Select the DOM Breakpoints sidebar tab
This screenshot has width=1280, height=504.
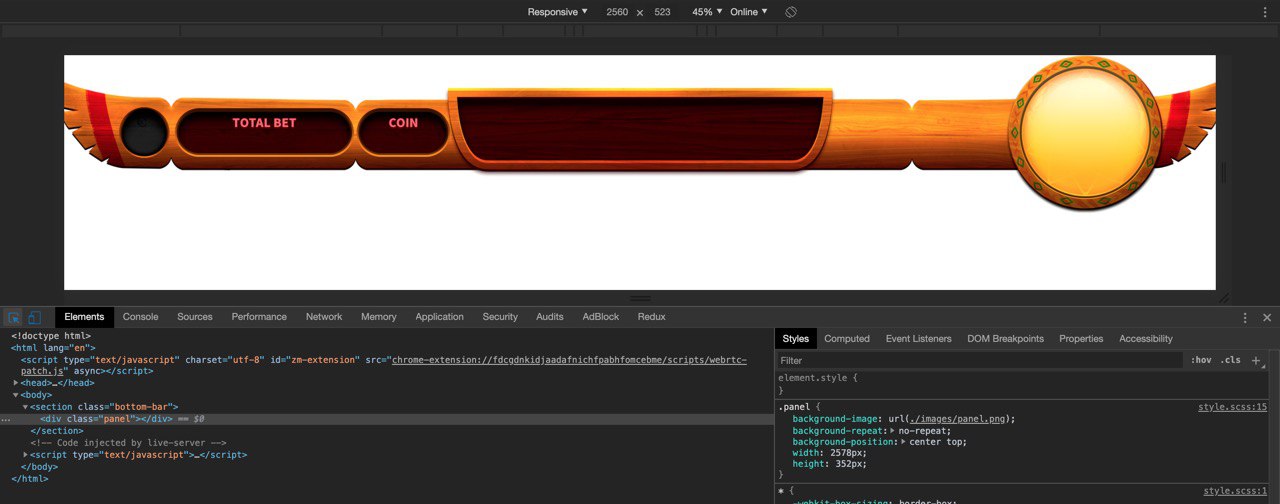[1005, 339]
